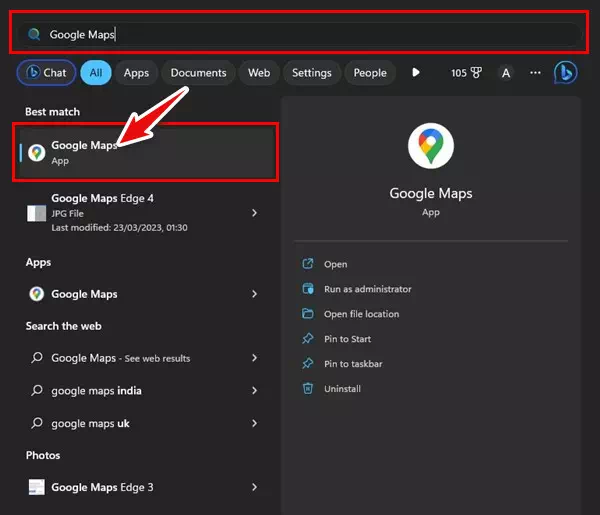Image resolution: width=600 pixels, height=515 pixels.
Task: Switch to the Web filter tab
Action: [x=259, y=73]
